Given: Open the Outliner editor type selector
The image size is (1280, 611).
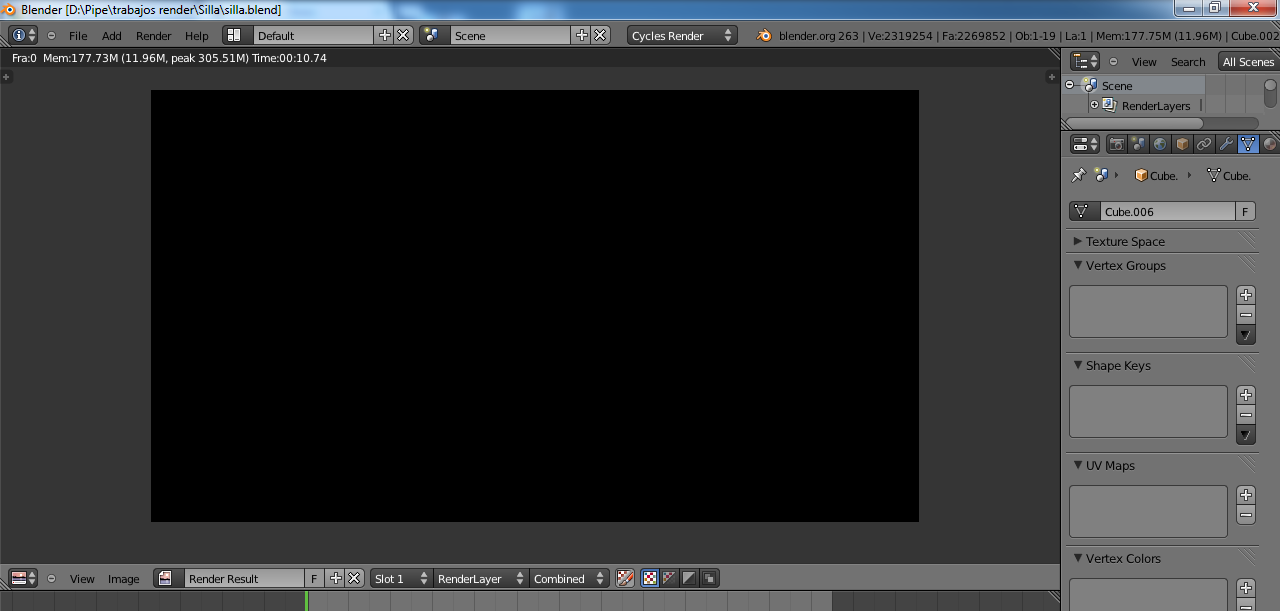Looking at the screenshot, I should tap(1084, 61).
